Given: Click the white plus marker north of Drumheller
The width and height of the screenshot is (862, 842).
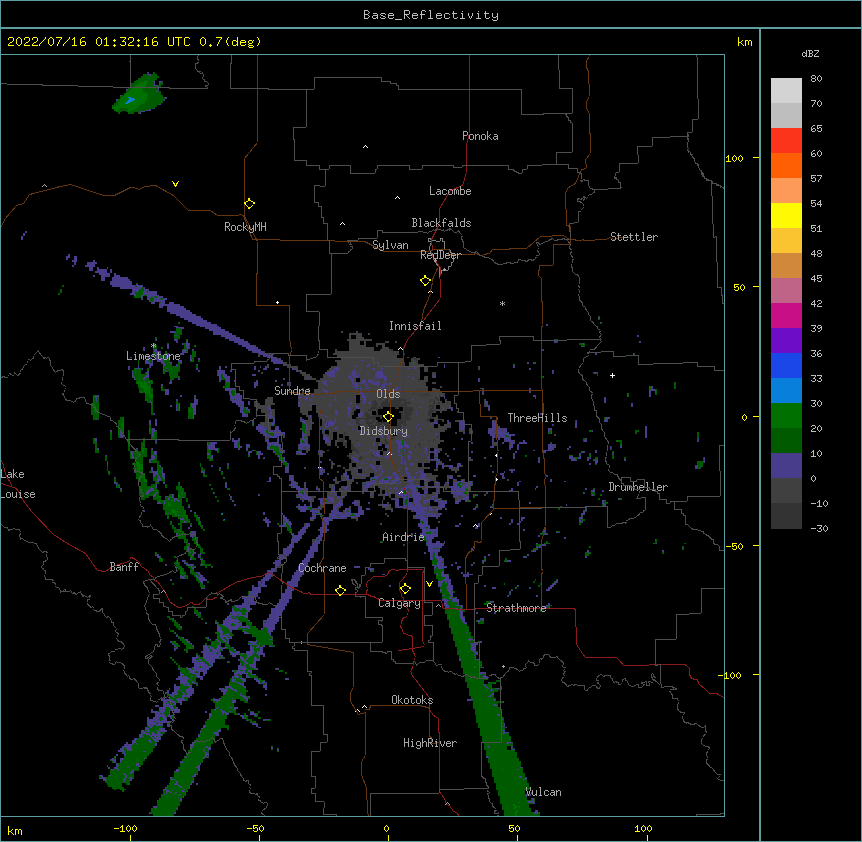Looking at the screenshot, I should (612, 375).
